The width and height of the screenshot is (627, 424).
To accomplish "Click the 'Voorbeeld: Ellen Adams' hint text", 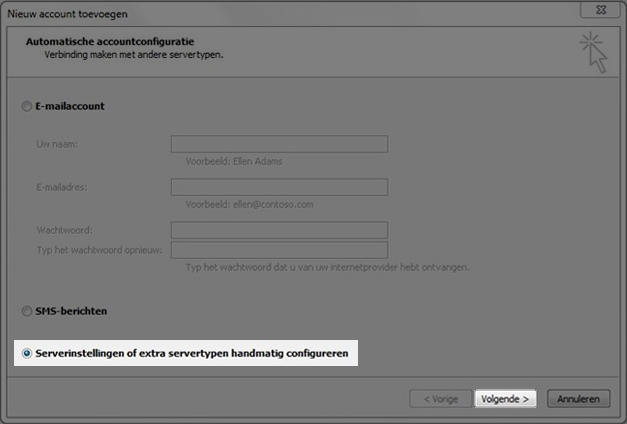I will 234,162.
